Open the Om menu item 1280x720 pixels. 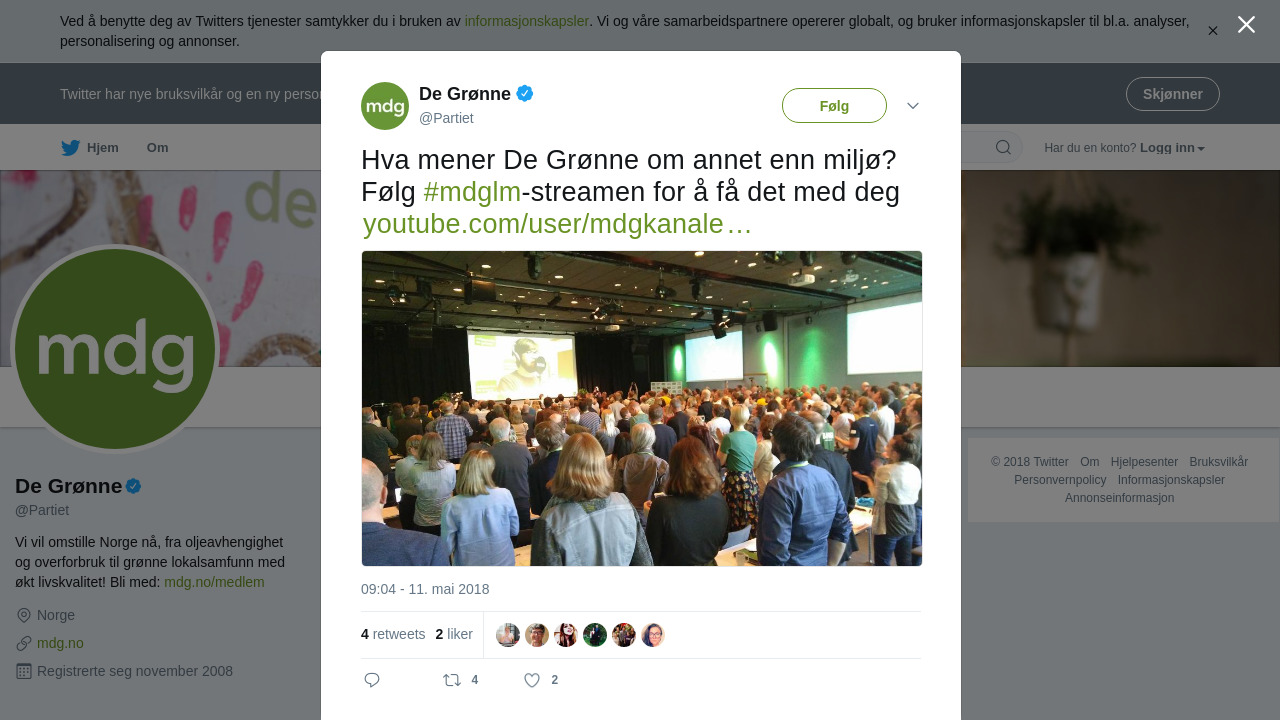(158, 148)
